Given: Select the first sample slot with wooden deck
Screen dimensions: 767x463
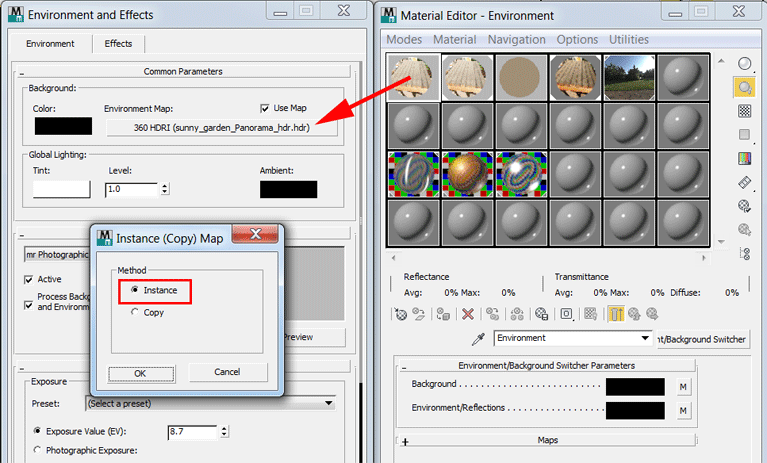Looking at the screenshot, I should tap(413, 77).
